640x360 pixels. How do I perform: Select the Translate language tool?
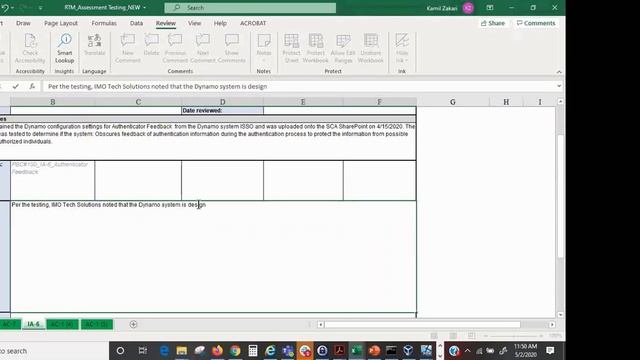pos(94,45)
